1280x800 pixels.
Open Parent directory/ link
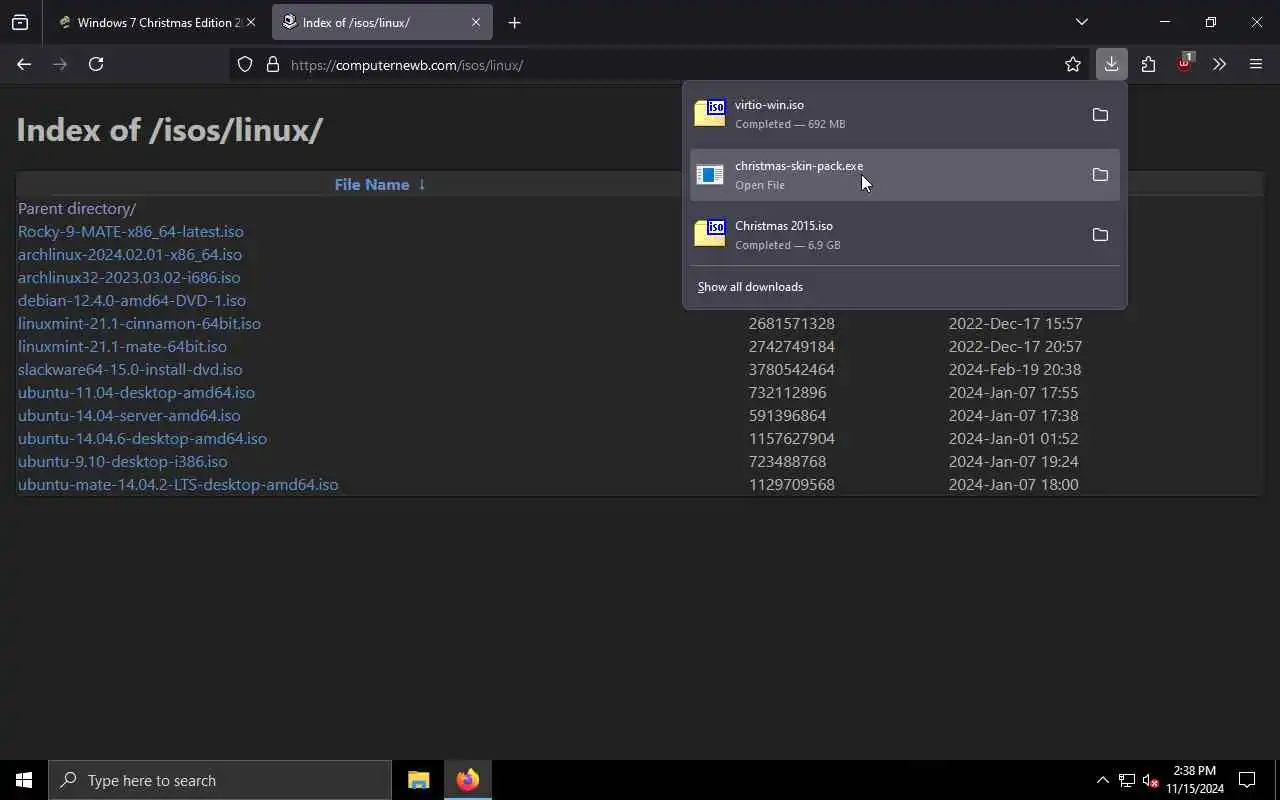click(x=77, y=208)
